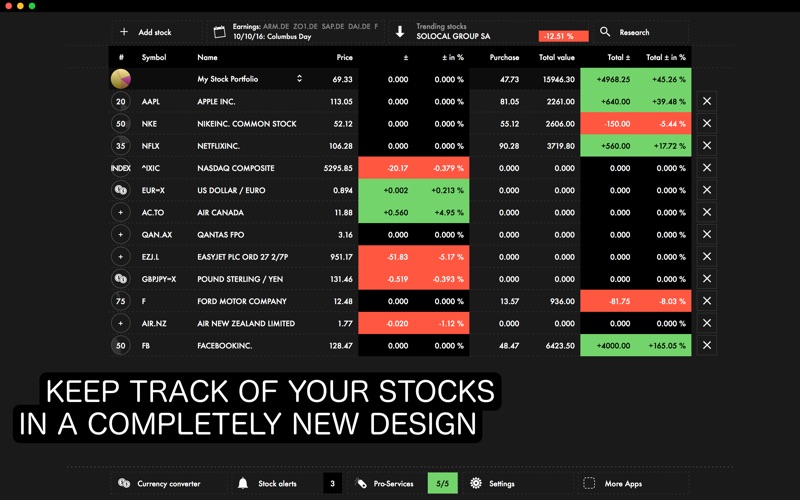Click the INDEX badge for ^IXIC

pyautogui.click(x=121, y=168)
